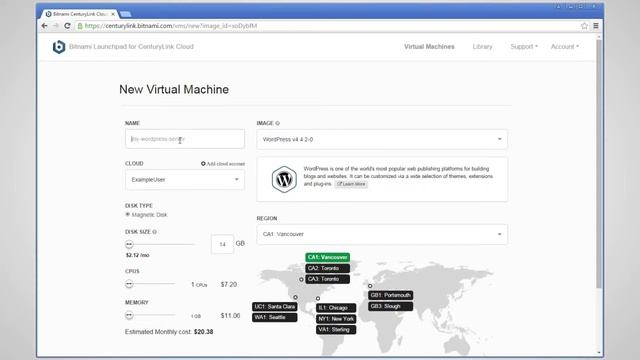Click the NAME input field

point(185,139)
